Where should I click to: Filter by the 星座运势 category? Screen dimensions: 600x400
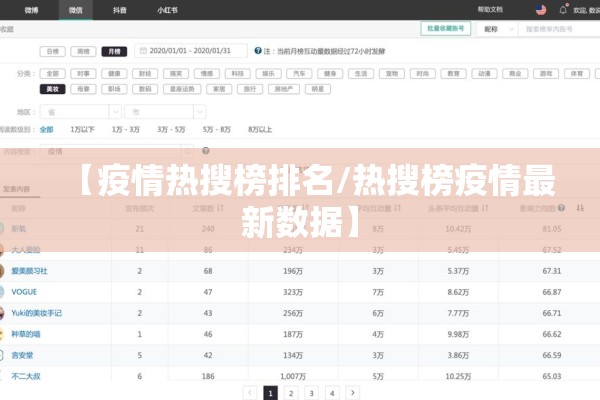click(x=182, y=89)
